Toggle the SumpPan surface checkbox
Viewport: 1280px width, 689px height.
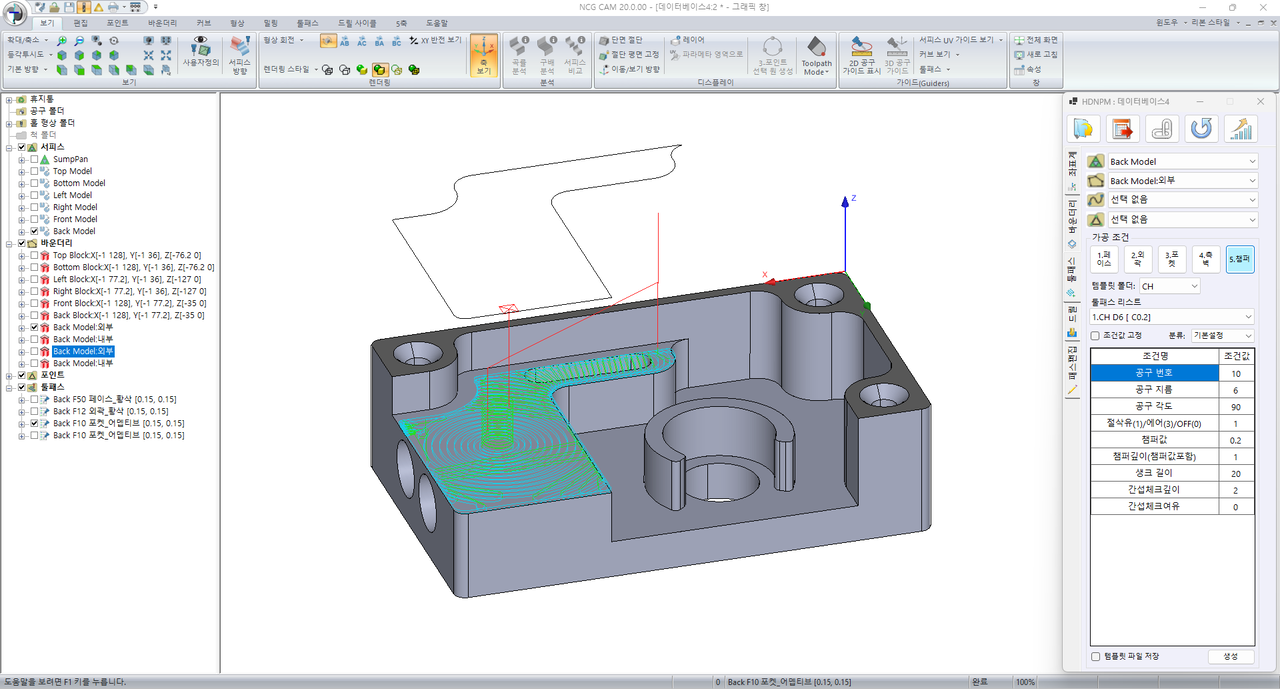pos(34,159)
